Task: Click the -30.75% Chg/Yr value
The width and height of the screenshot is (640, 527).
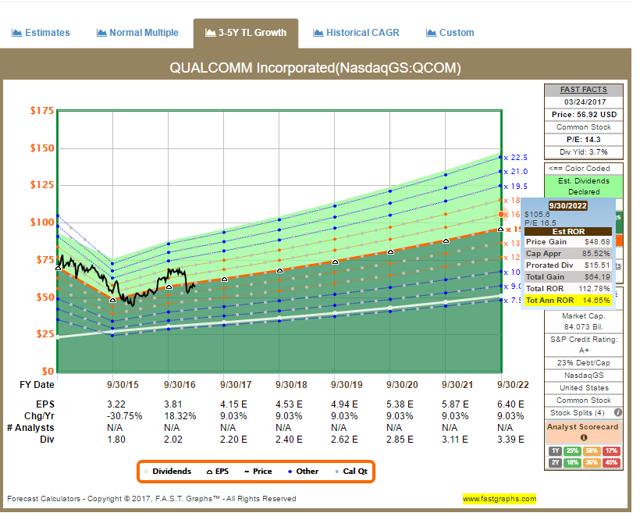Action: point(124,416)
